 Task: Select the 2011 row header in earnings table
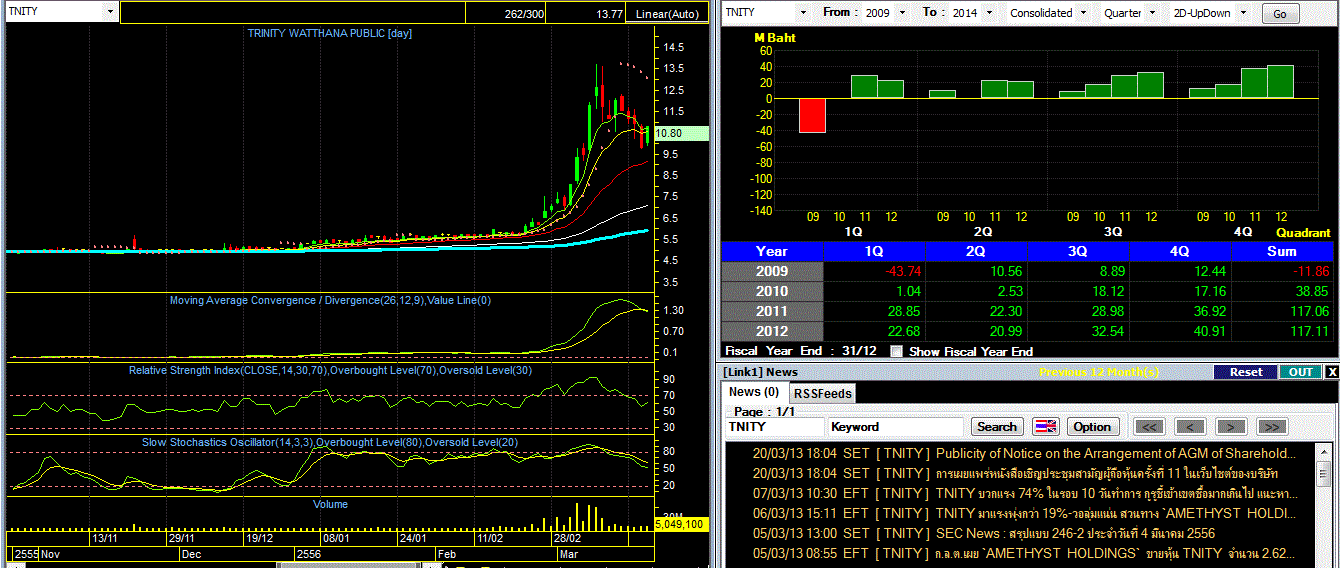point(772,311)
